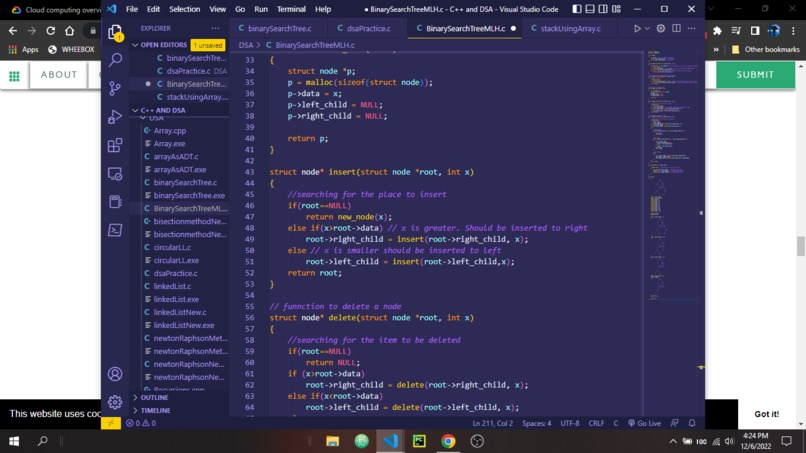Change indentation via Spaces: 4
Screen dimensions: 806x453
click(x=536, y=423)
